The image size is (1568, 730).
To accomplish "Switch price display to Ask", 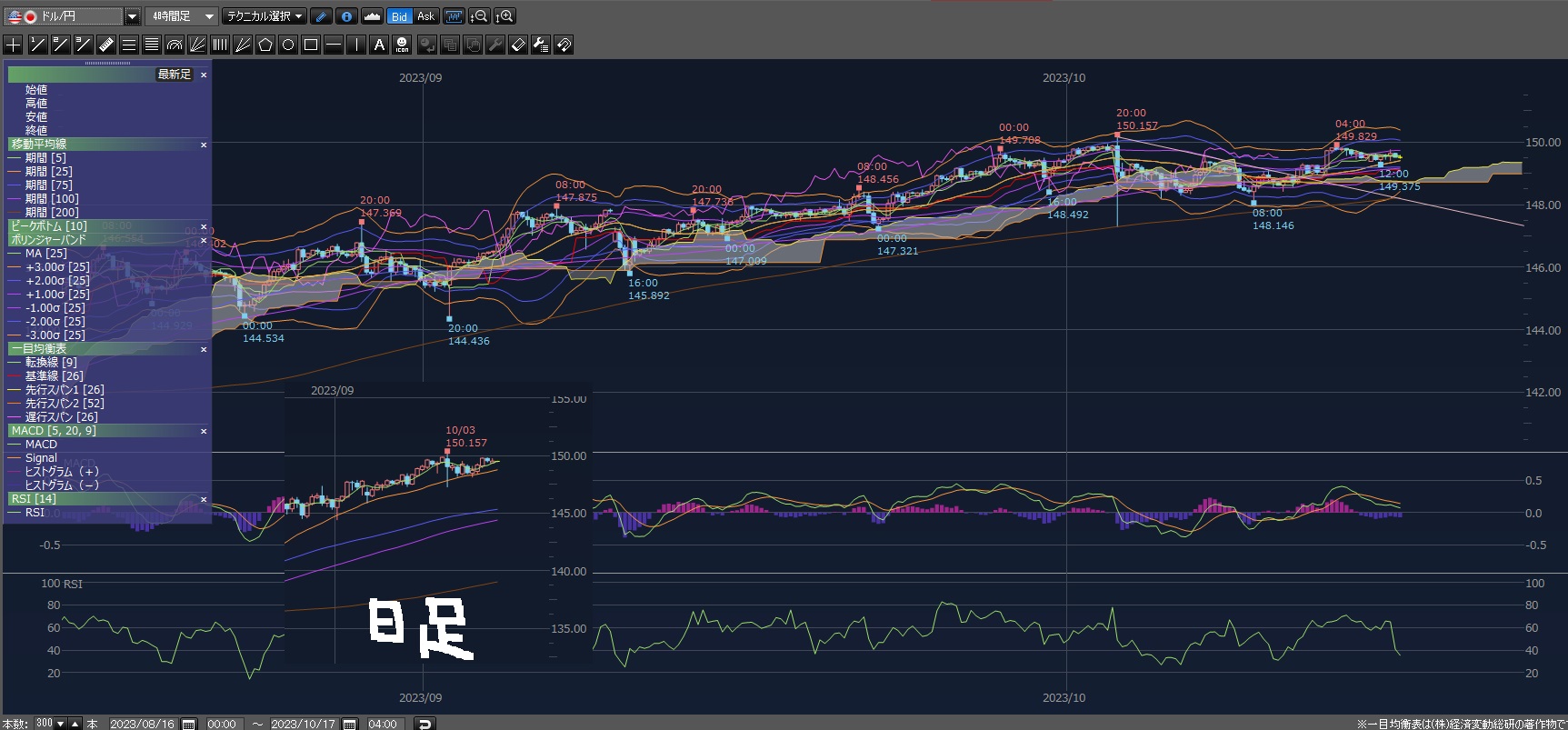I will pyautogui.click(x=425, y=16).
